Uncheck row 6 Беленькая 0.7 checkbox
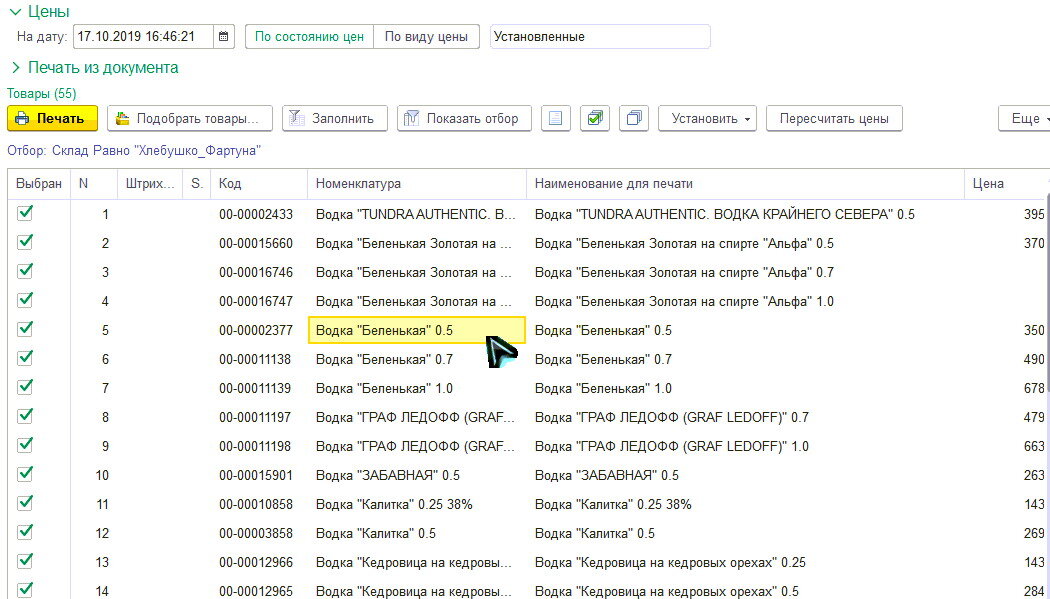This screenshot has height=599, width=1050. coord(25,358)
